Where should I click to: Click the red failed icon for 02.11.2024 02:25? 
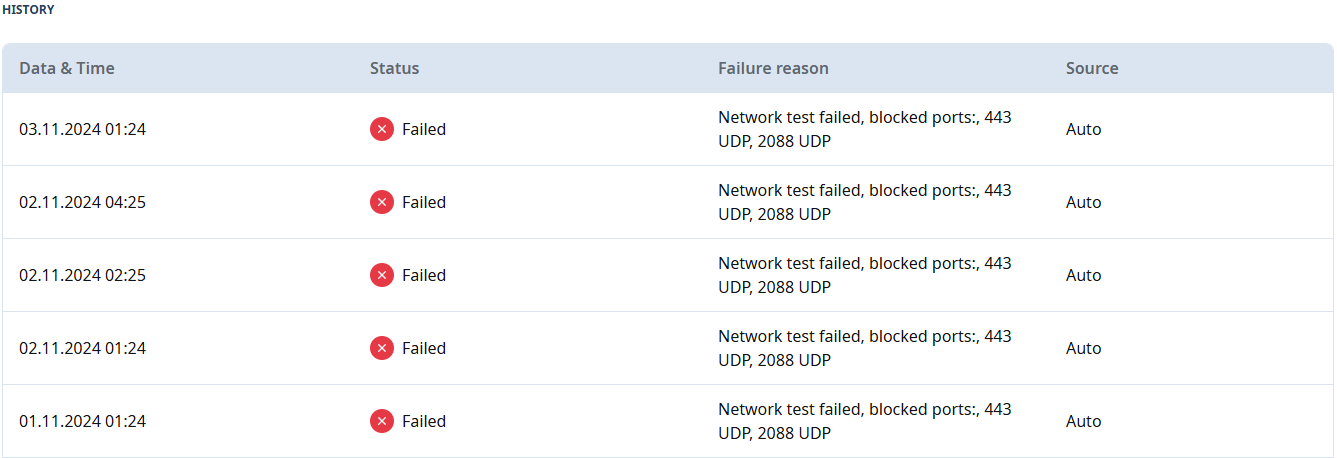point(381,275)
